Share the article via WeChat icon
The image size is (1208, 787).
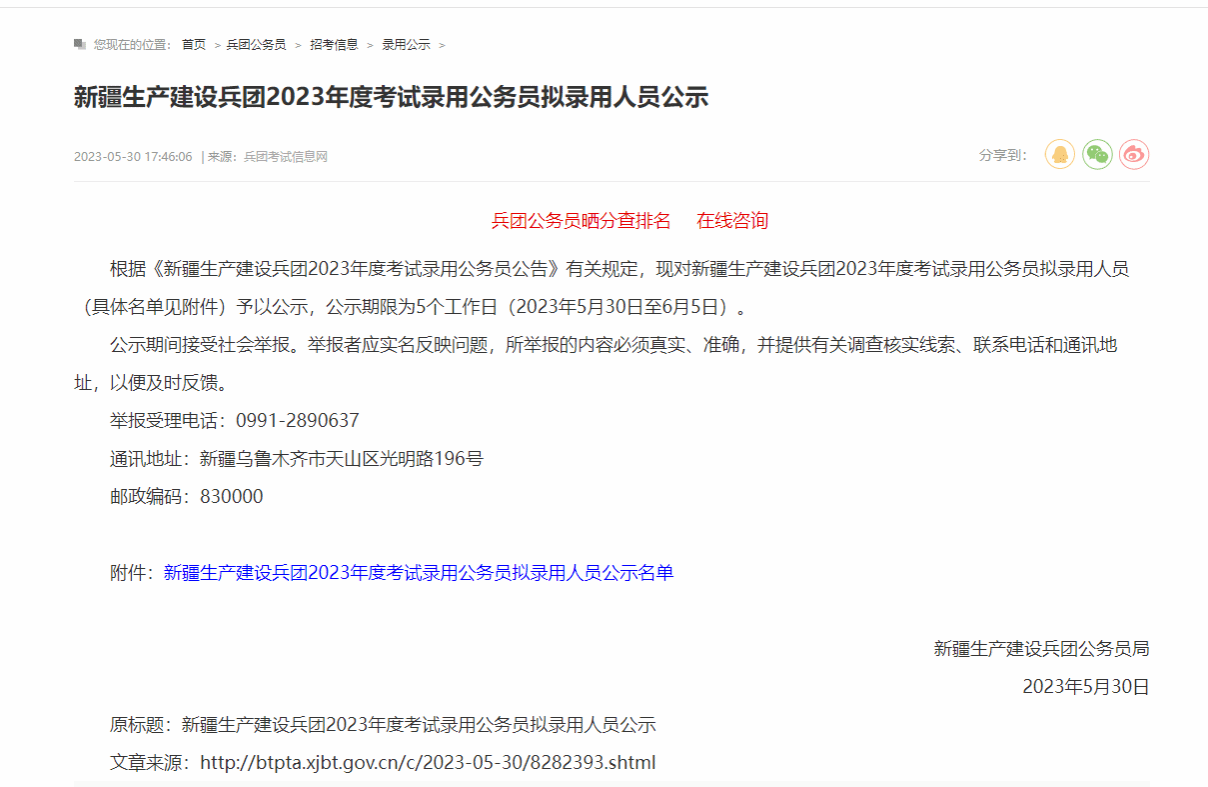pyautogui.click(x=1097, y=155)
